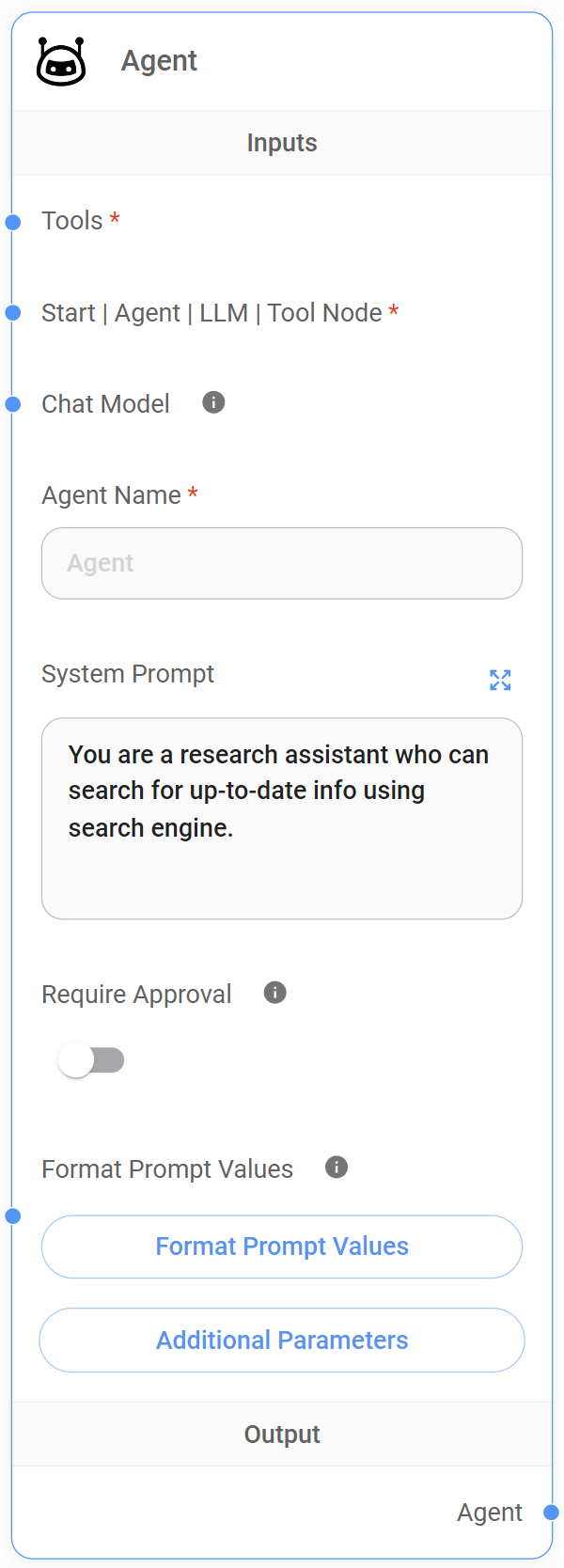Enable the Require Approval switch

pos(91,1060)
